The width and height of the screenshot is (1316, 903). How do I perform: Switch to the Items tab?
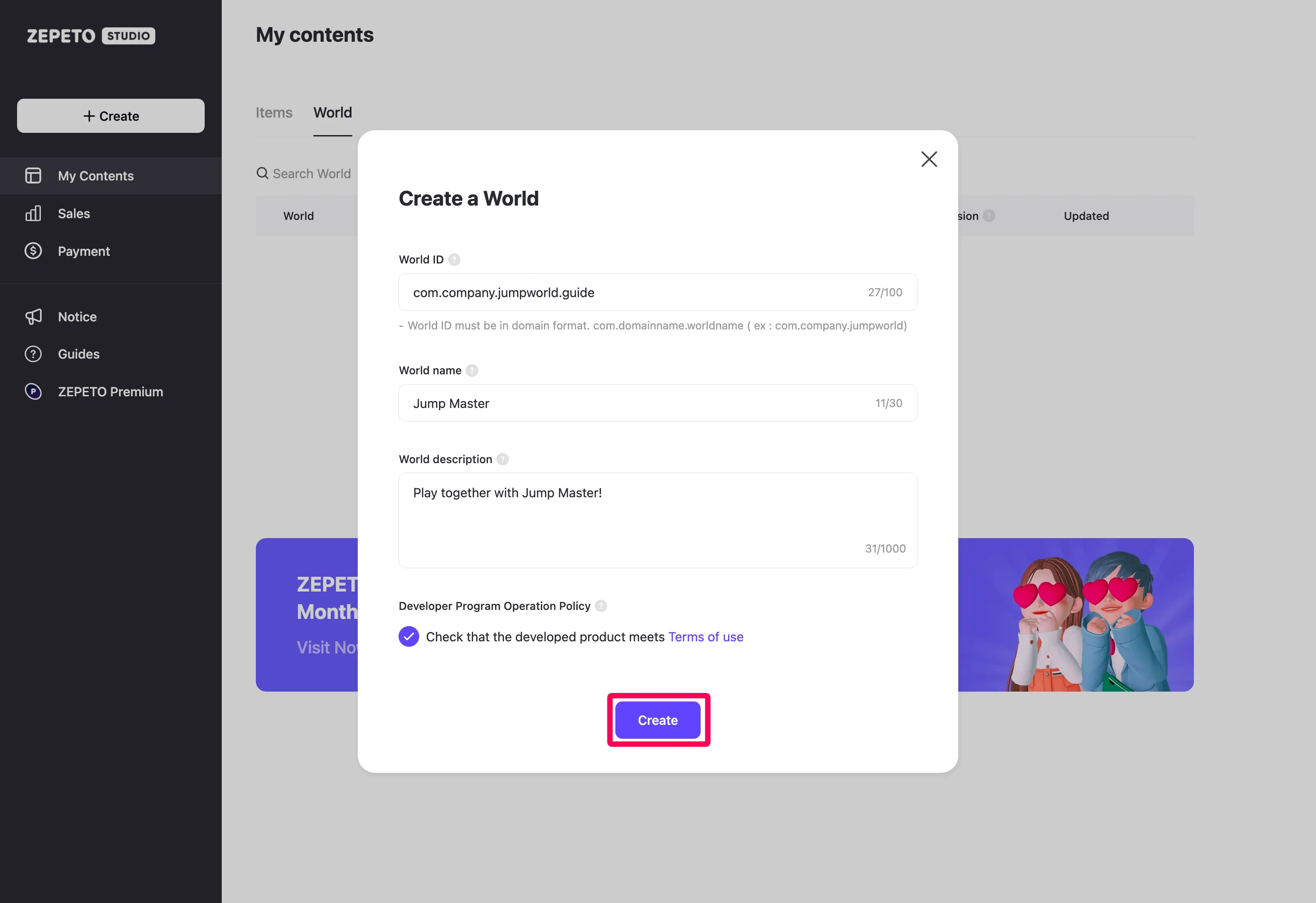pos(274,113)
